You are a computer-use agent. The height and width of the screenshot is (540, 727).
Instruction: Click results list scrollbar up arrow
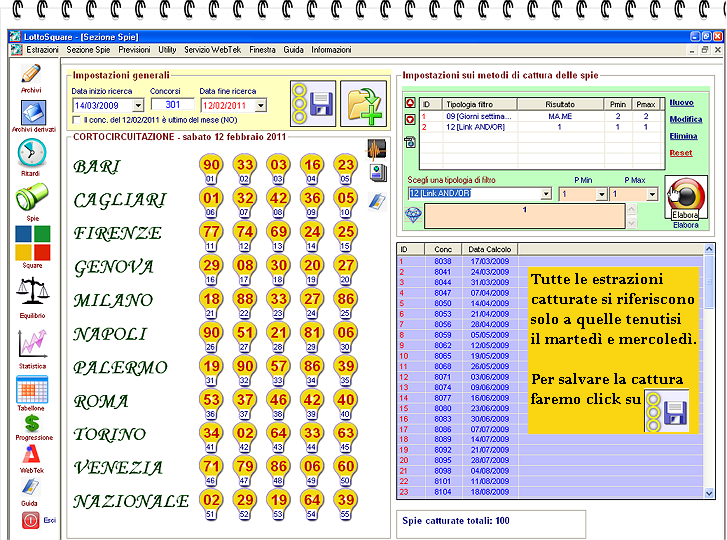(709, 249)
